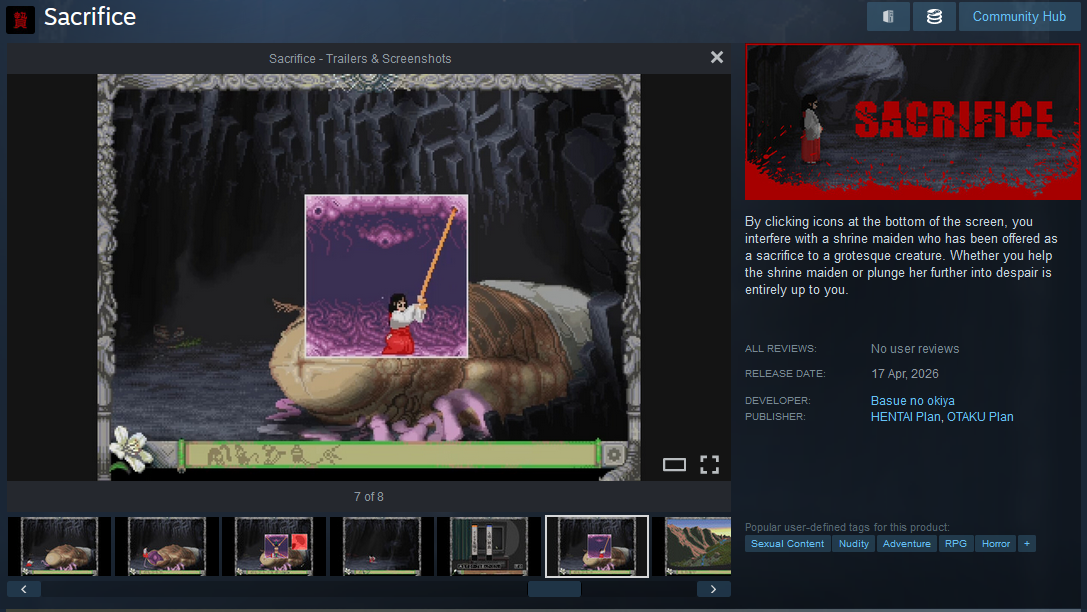Close the Trailers & Screenshots viewer
This screenshot has height=612, width=1087.
coord(717,58)
